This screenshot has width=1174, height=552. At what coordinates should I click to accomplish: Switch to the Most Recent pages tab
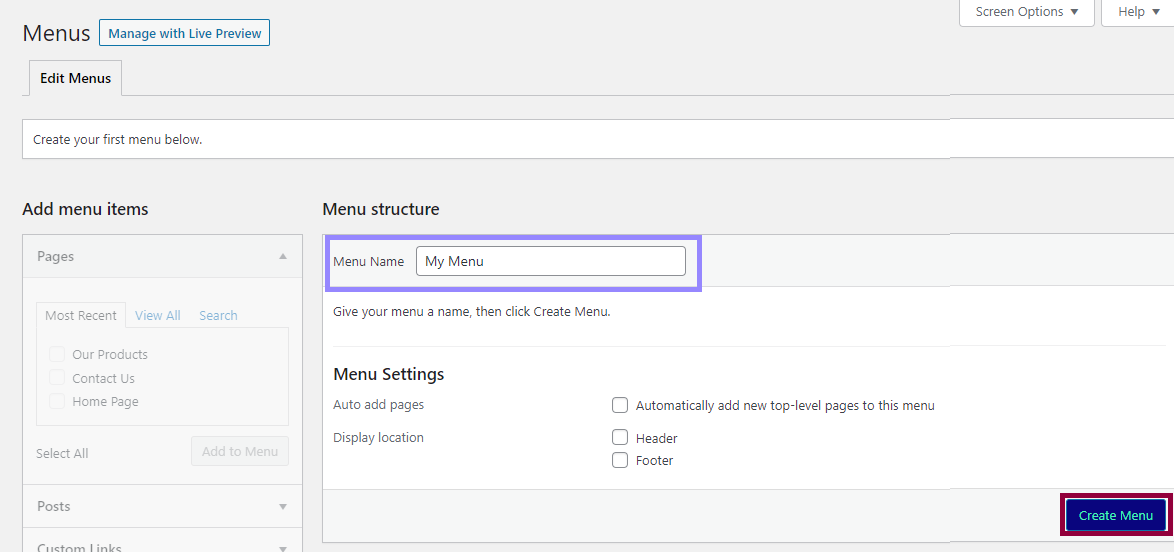pyautogui.click(x=81, y=315)
